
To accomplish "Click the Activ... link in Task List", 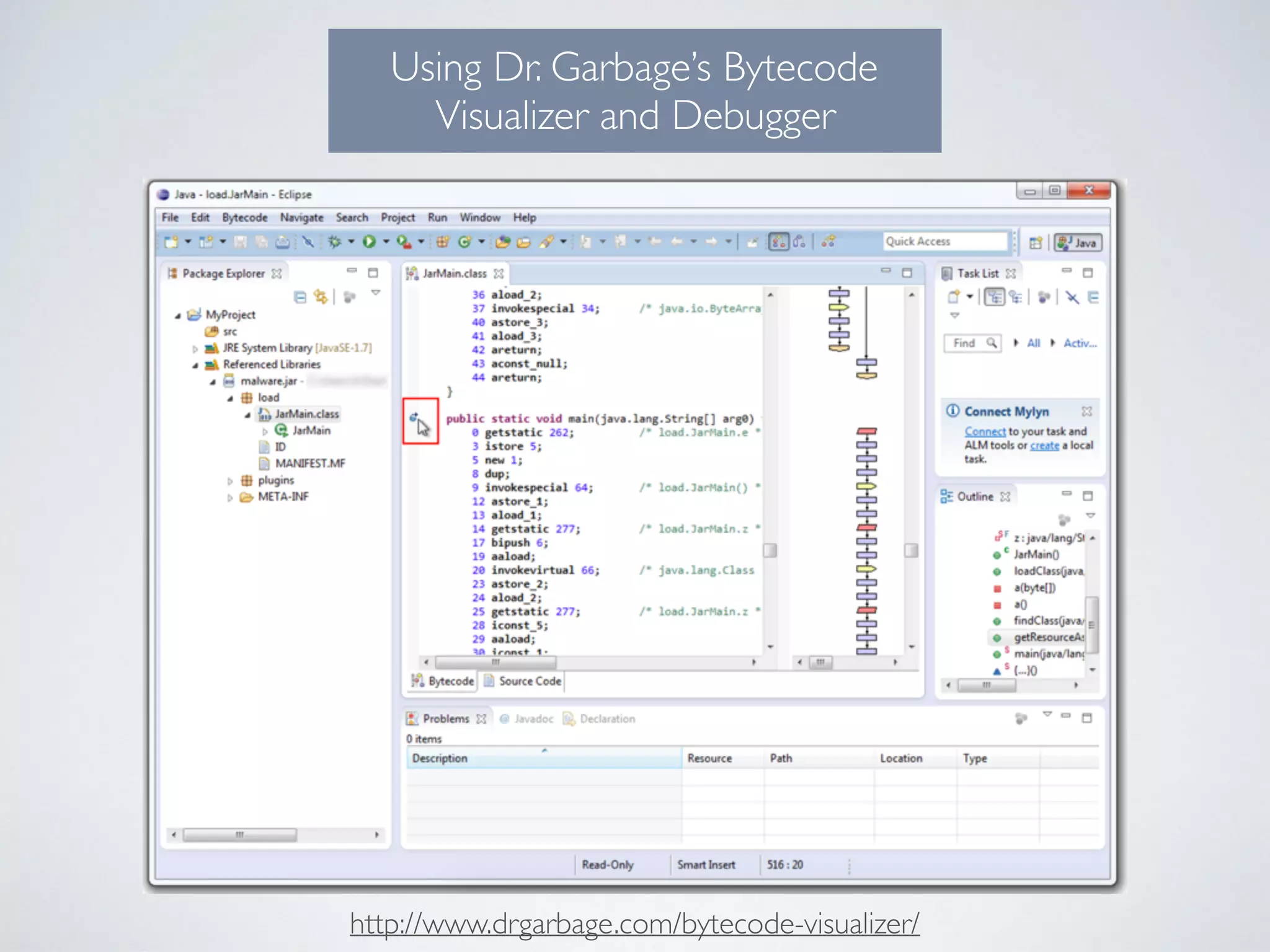I will (1080, 343).
